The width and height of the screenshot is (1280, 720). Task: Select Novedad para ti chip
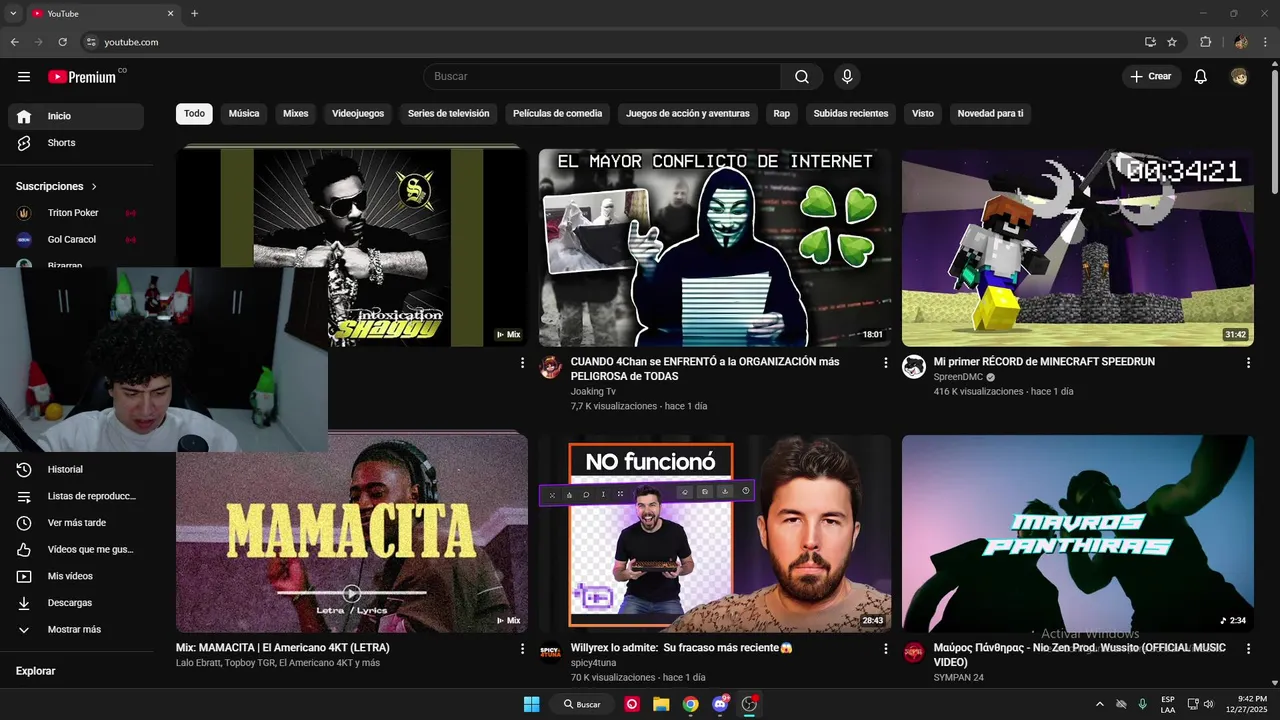(990, 114)
